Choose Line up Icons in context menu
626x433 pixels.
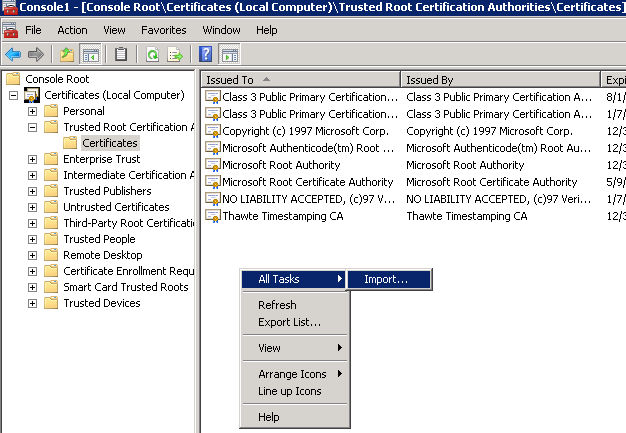[x=295, y=391]
